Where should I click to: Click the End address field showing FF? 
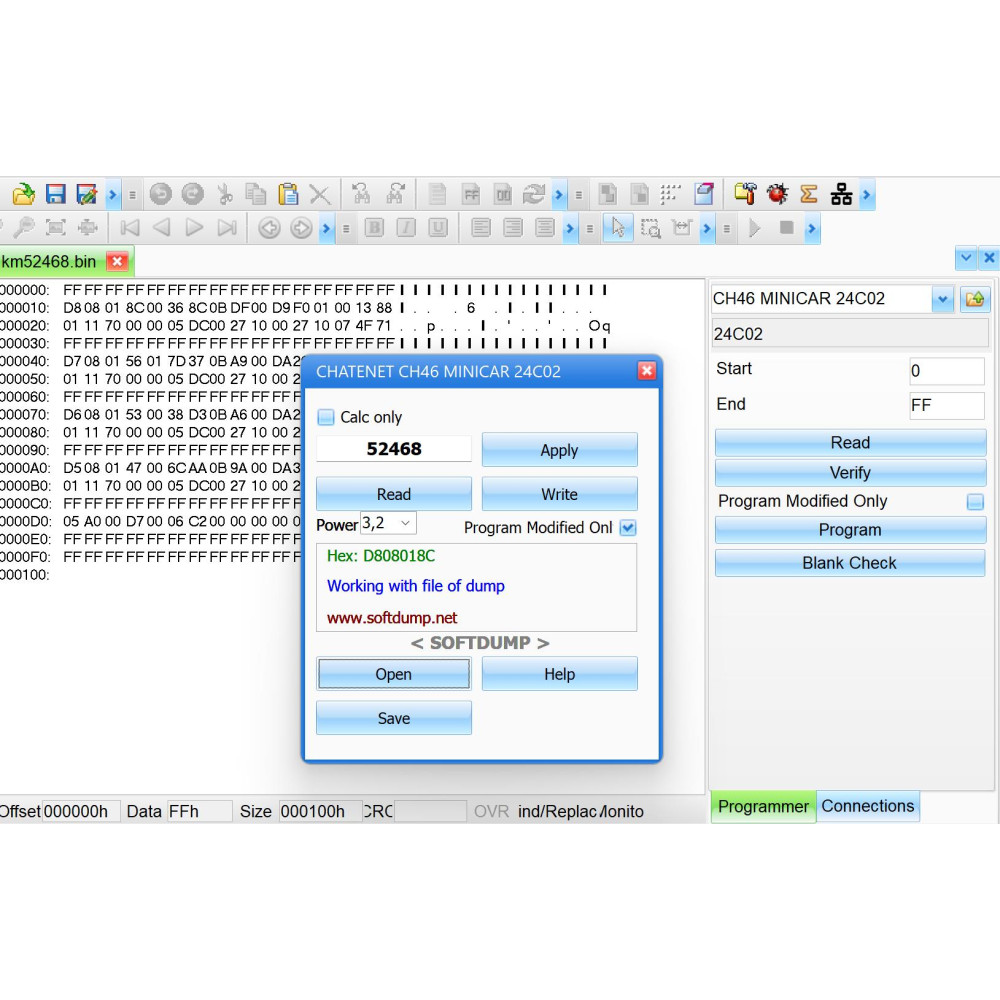946,406
